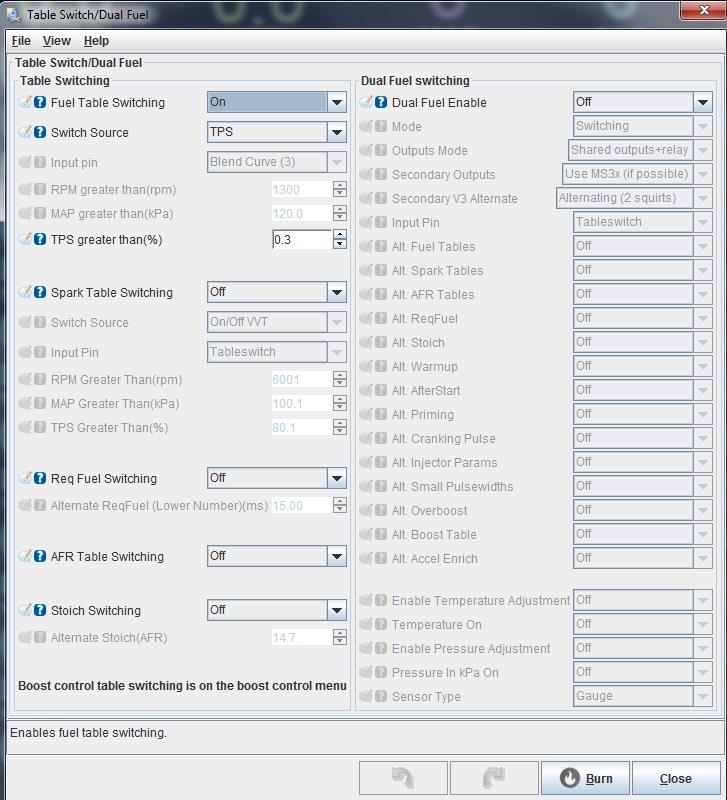Decrease TPS greater than(%) with the down arrow

coord(340,244)
